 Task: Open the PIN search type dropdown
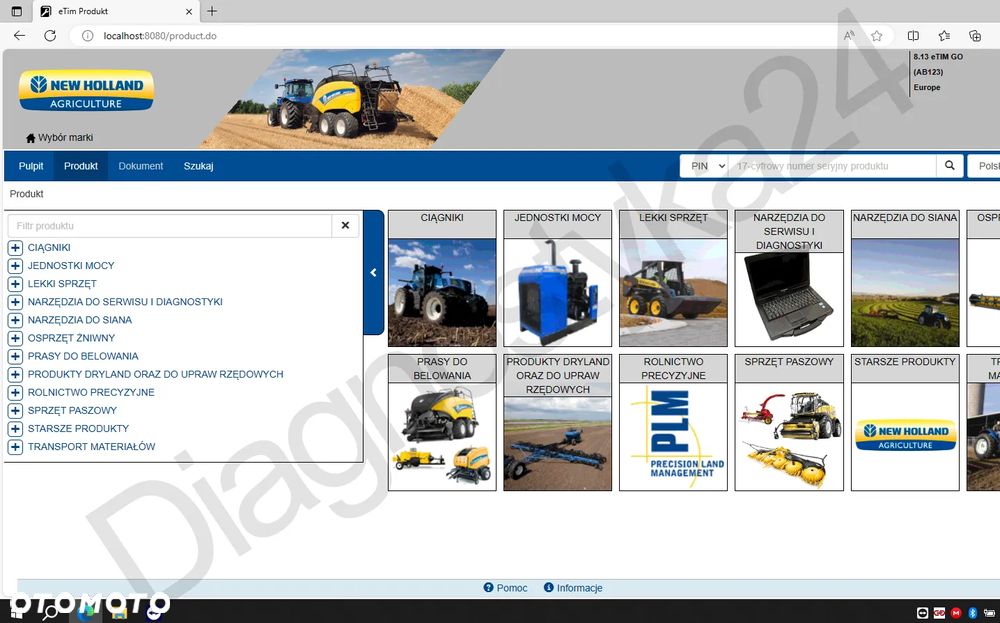[x=704, y=166]
